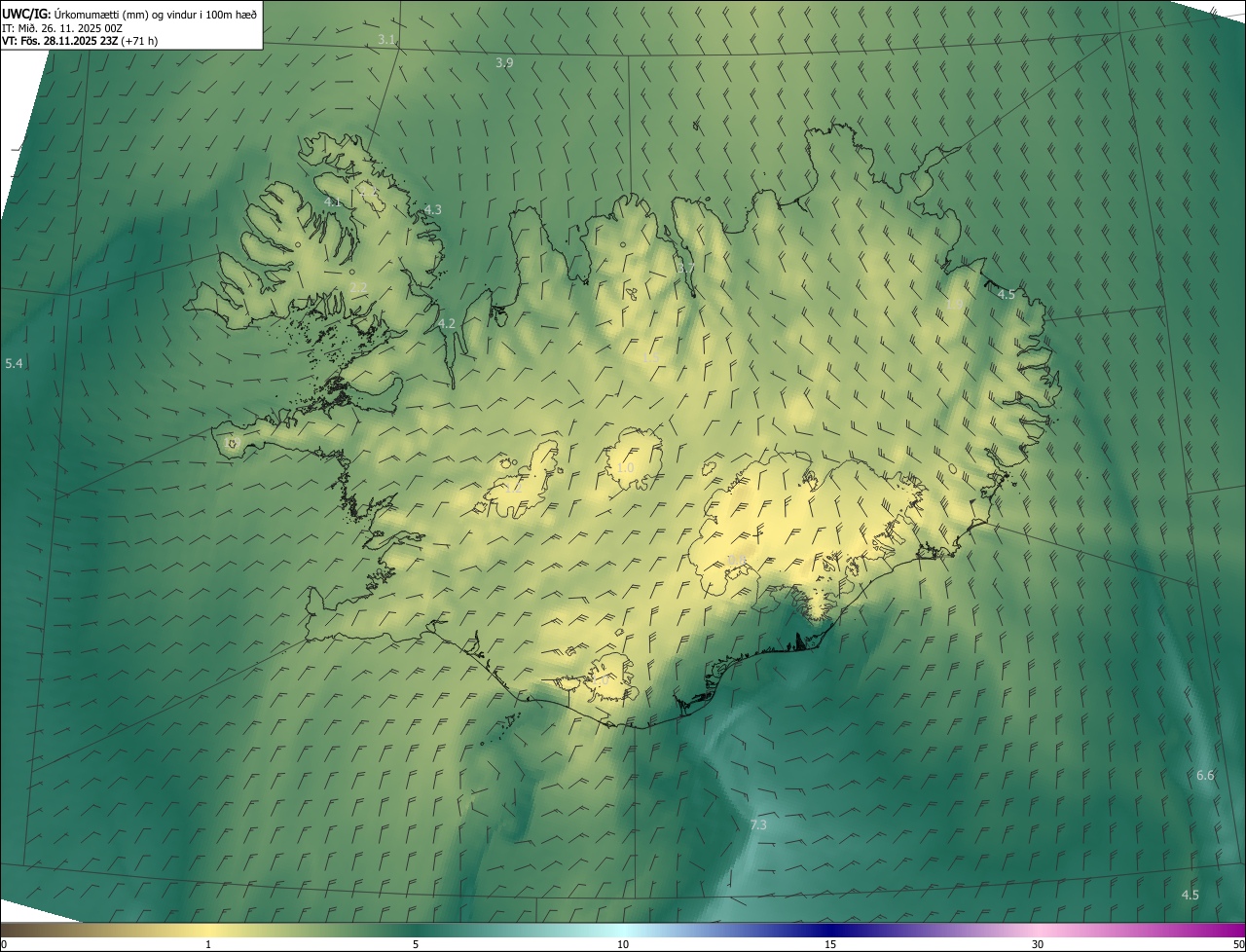
Task: Click the 'VT: Fös. 28.11.2025 23Z' line
Action: coord(79,42)
